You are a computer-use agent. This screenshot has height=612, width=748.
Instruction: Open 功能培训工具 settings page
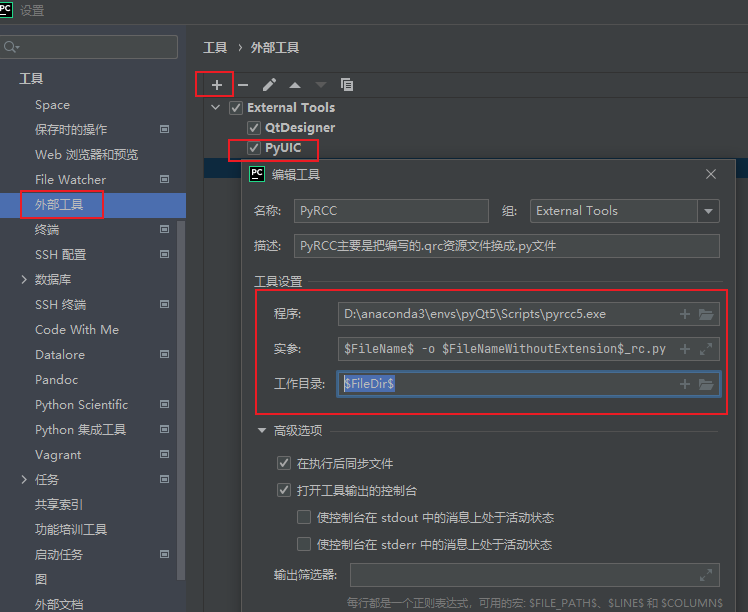coord(71,529)
